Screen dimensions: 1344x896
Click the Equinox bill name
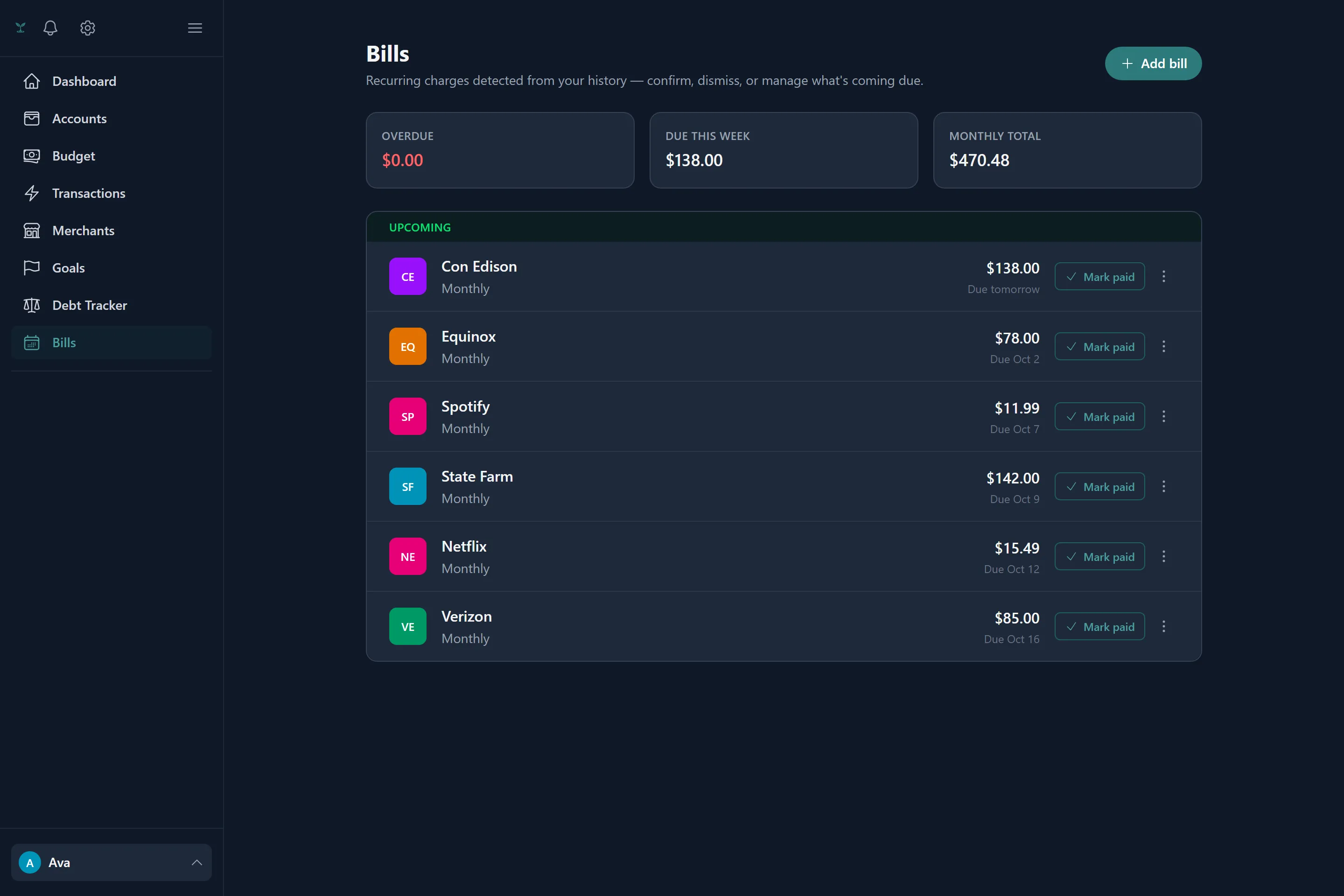pos(469,336)
